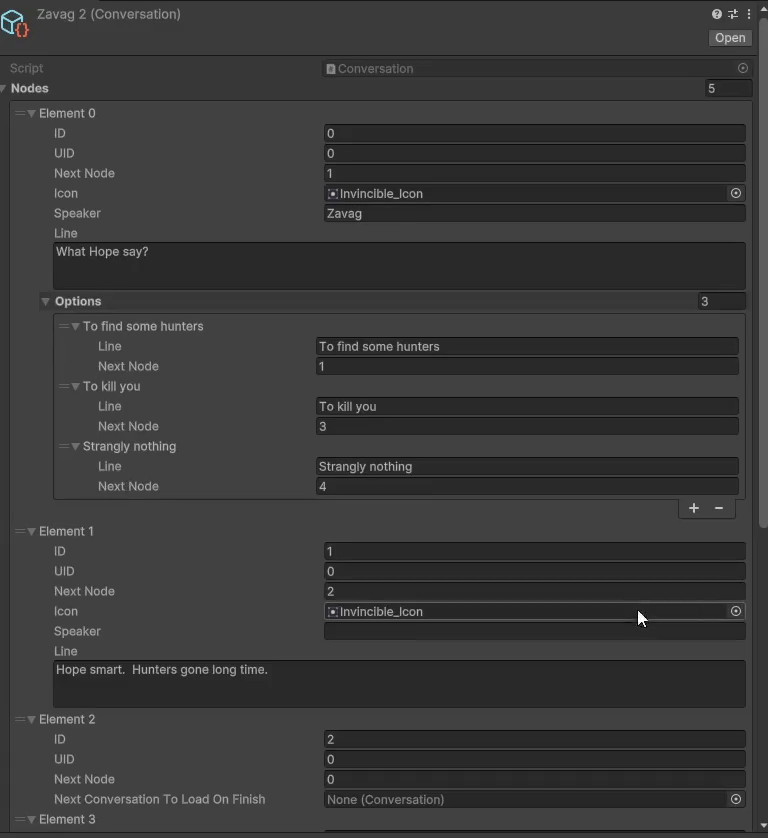Collapse Element 3 foldout arrow
768x838 pixels.
pos(32,819)
